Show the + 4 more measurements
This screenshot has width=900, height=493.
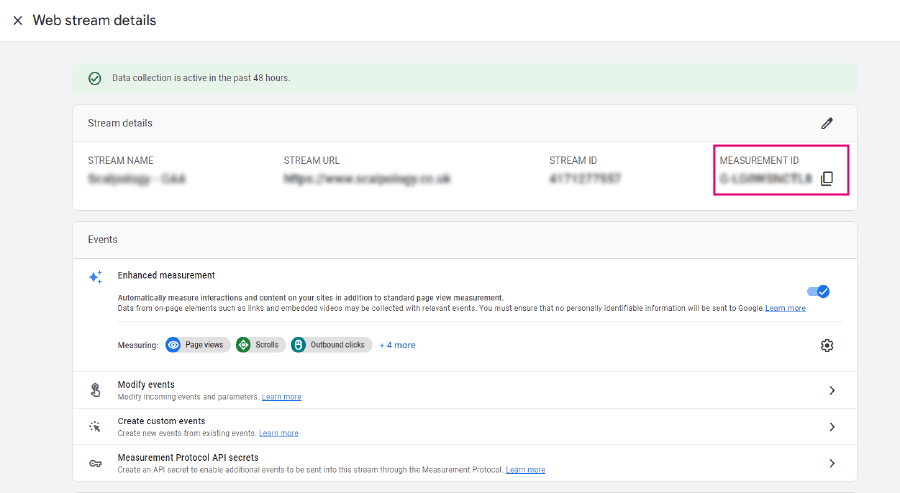click(x=397, y=345)
